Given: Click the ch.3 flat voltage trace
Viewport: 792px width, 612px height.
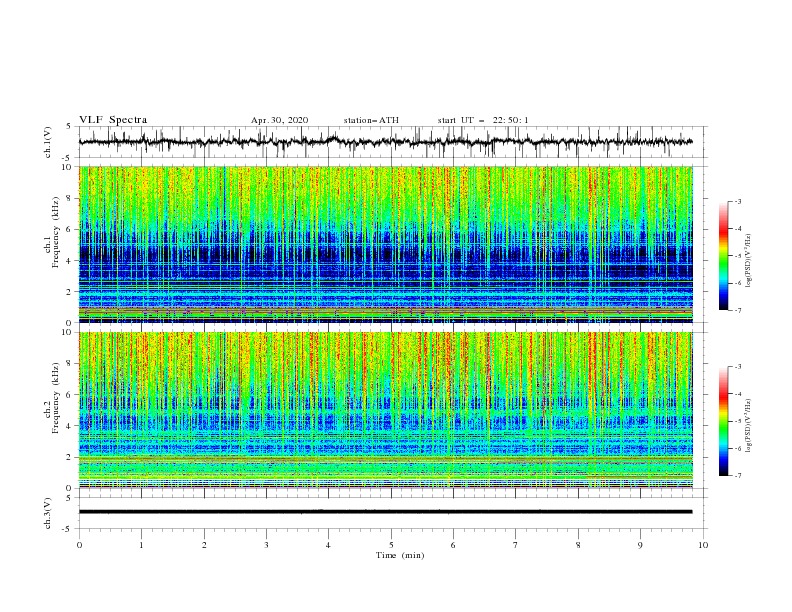Looking at the screenshot, I should coord(385,512).
